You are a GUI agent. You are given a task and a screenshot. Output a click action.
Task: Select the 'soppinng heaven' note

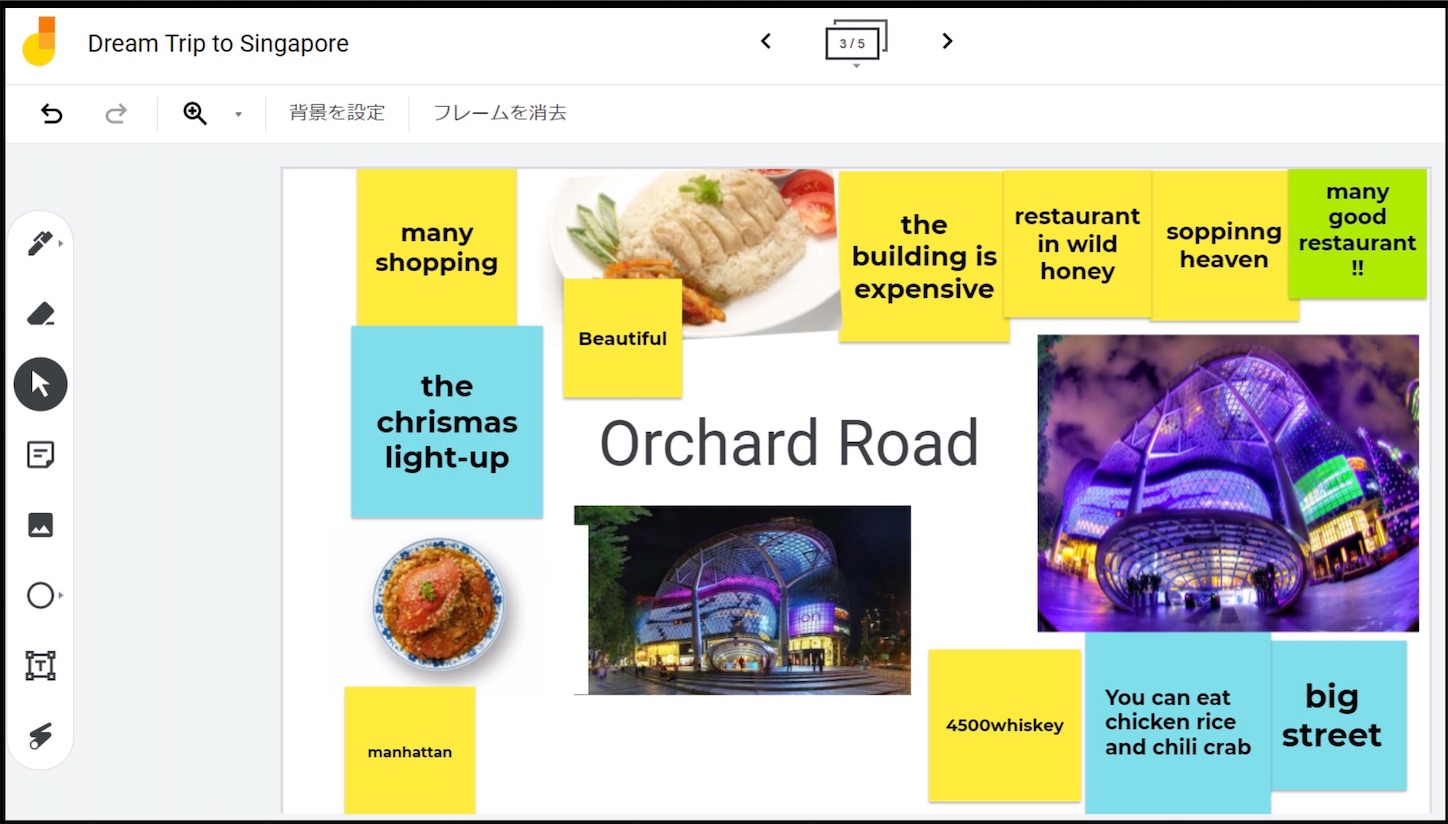click(1224, 245)
